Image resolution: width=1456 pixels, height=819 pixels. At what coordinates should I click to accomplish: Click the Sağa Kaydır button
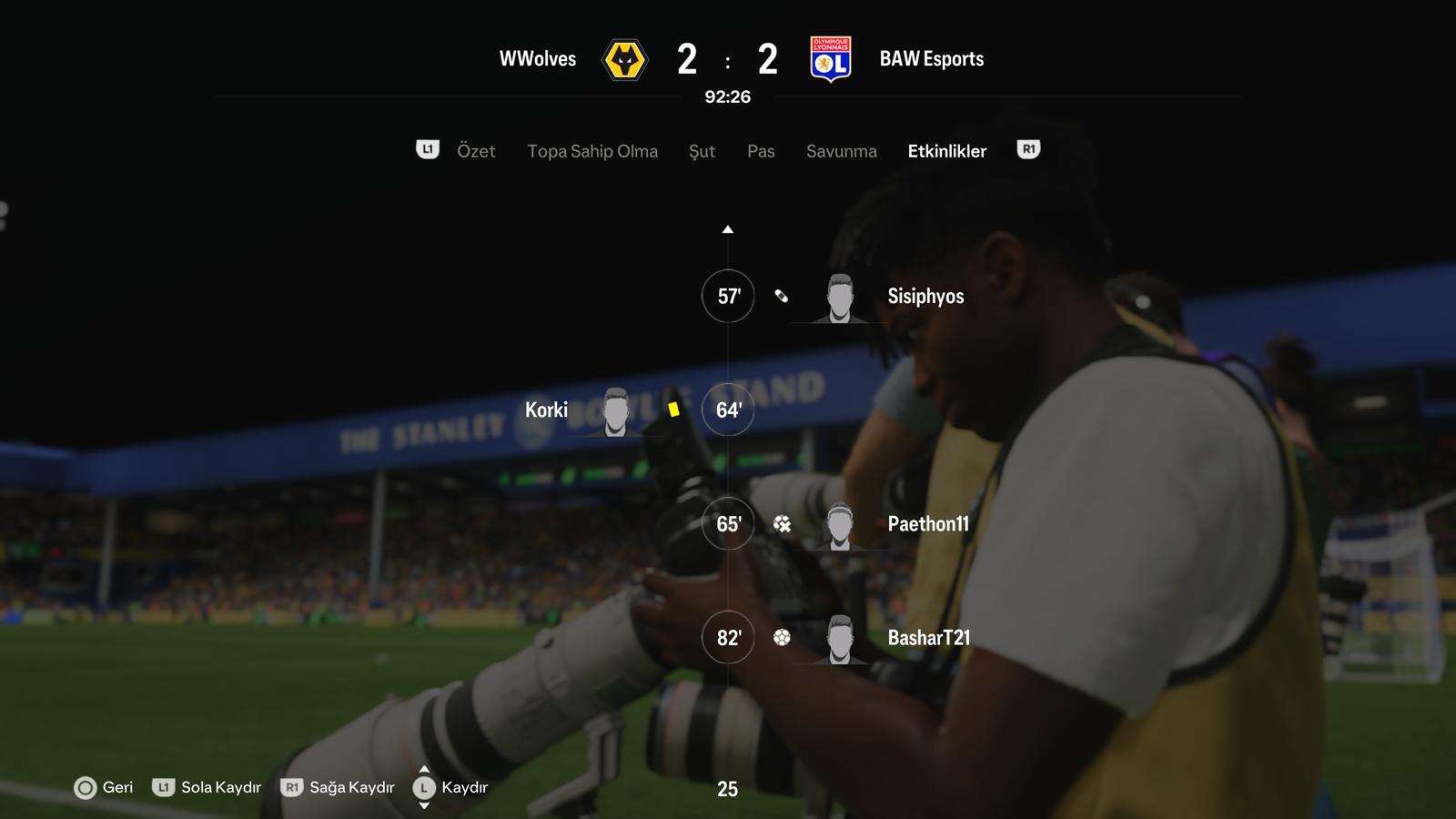tap(338, 788)
